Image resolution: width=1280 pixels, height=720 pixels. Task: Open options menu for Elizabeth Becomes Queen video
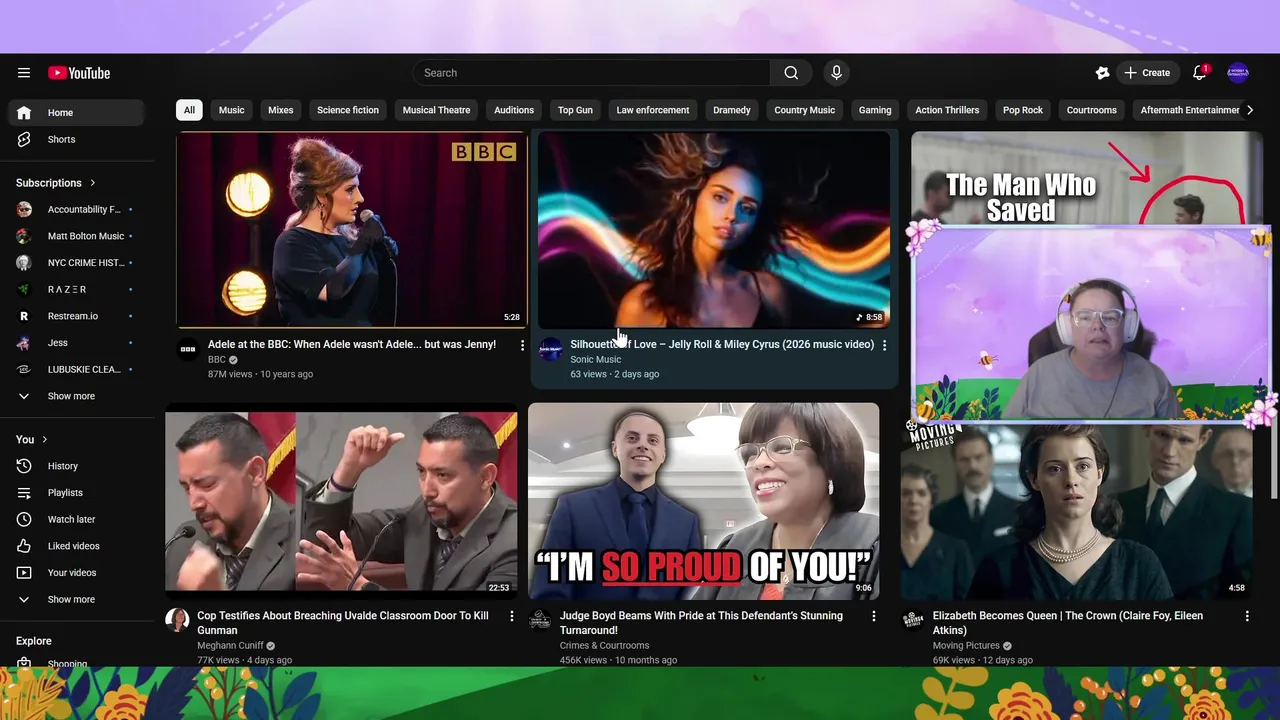1247,616
